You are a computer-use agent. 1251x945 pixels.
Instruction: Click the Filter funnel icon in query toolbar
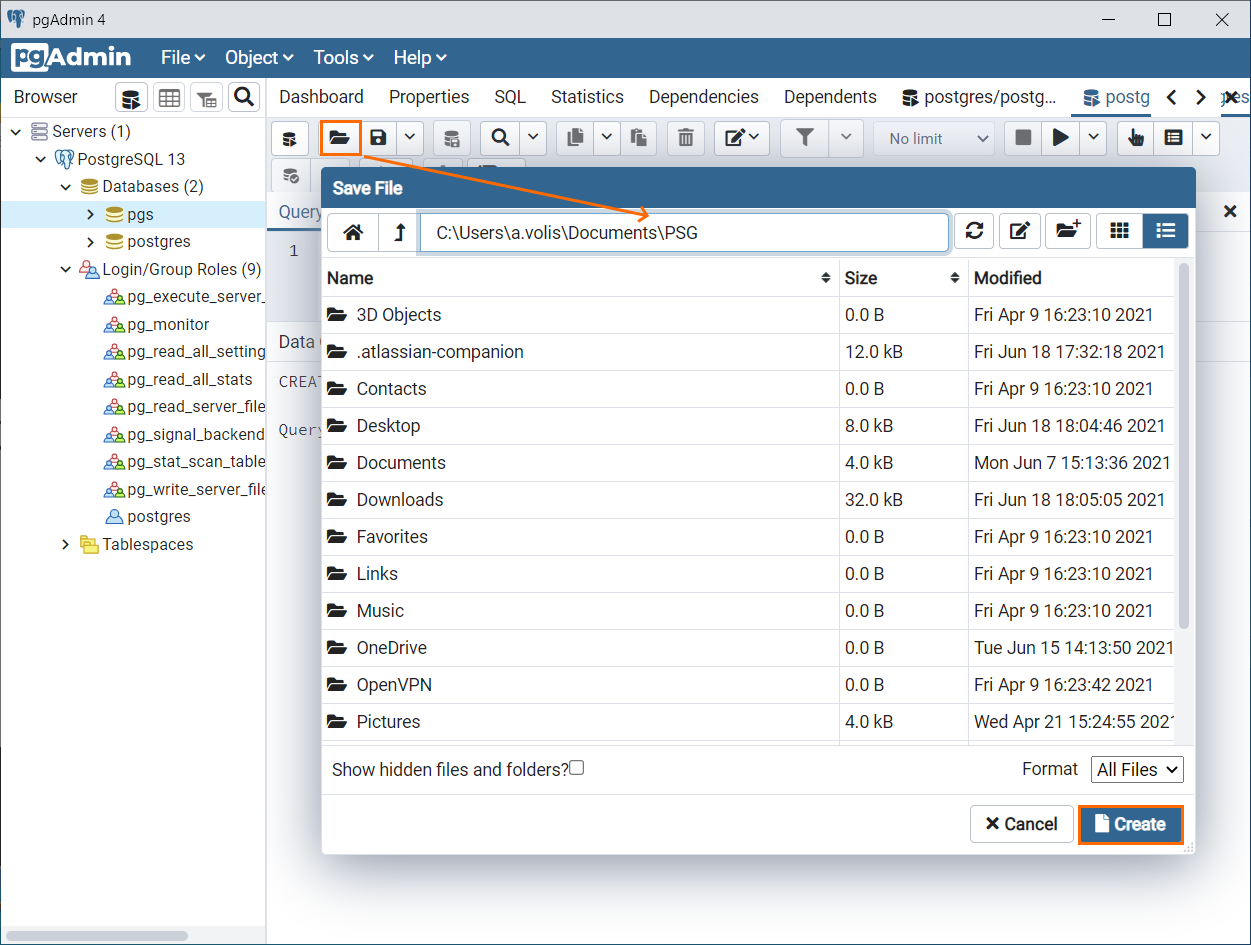(805, 138)
